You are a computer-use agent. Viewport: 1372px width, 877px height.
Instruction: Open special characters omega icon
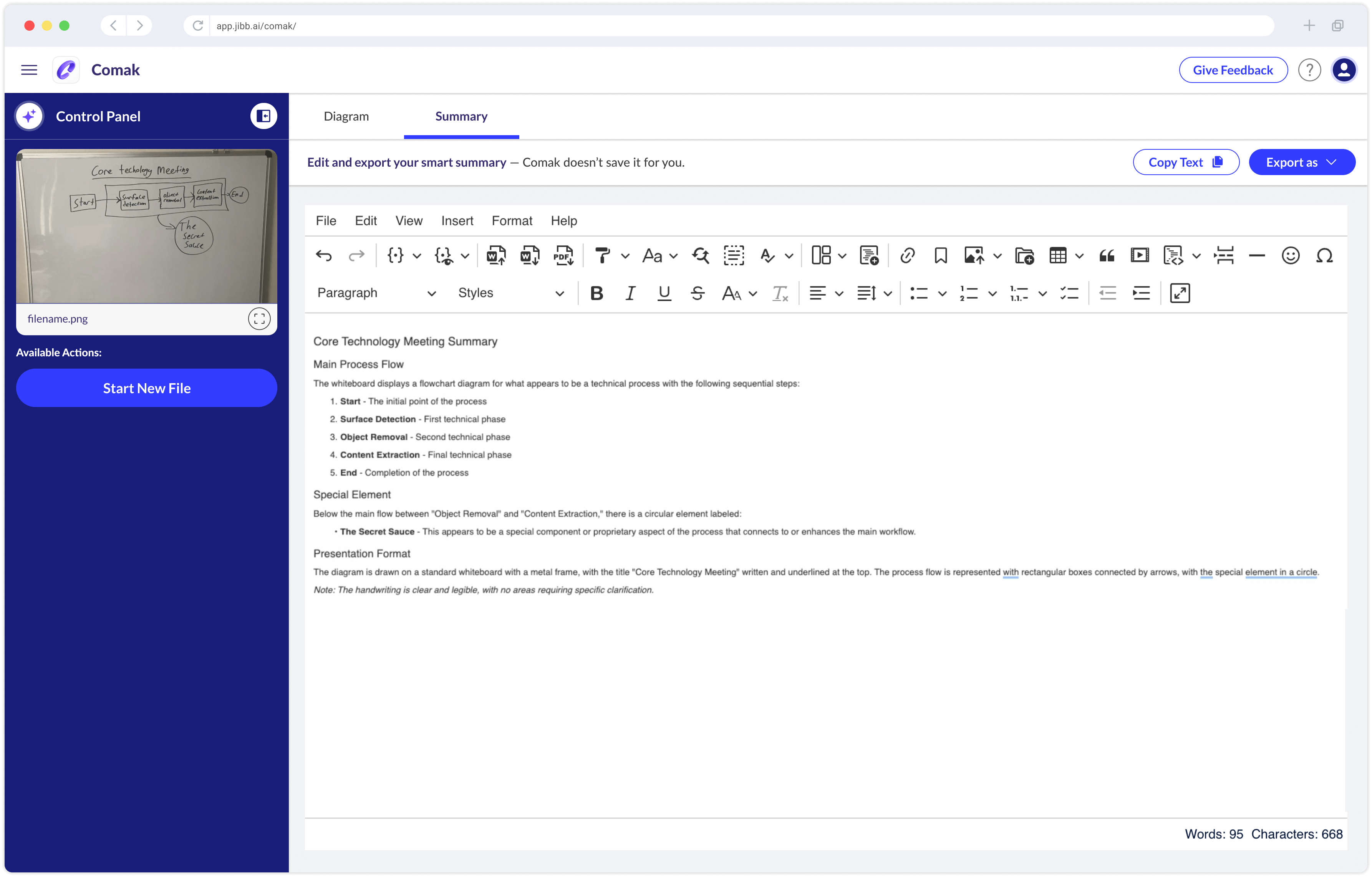pyautogui.click(x=1324, y=256)
